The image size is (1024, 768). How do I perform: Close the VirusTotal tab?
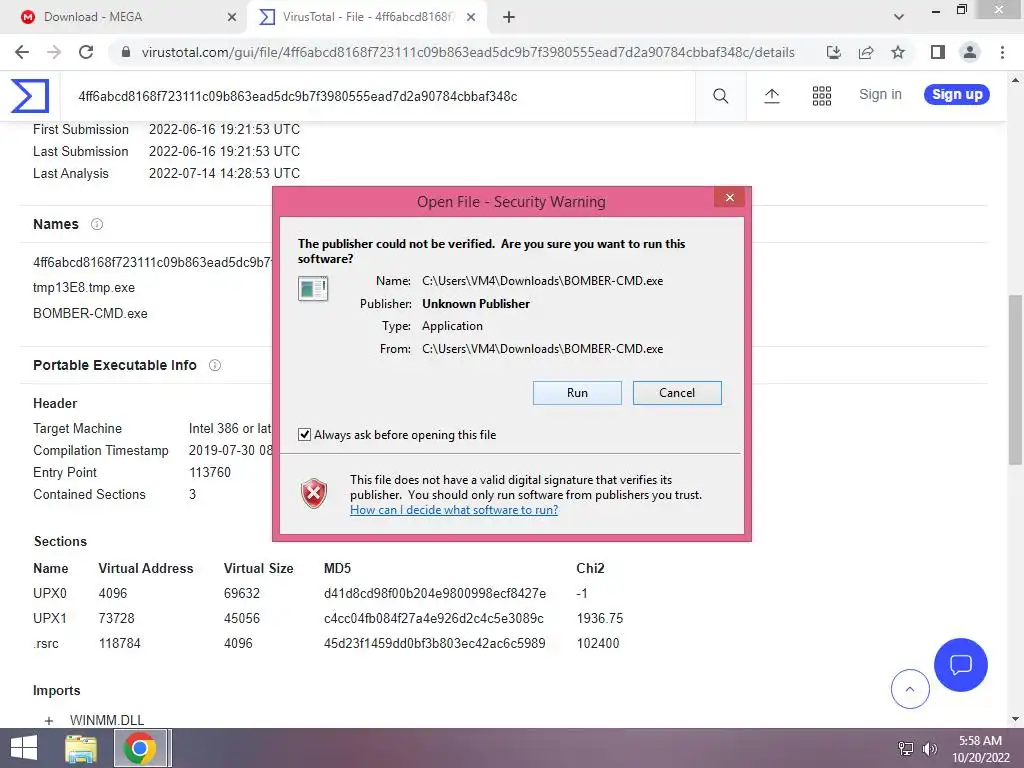pos(471,18)
